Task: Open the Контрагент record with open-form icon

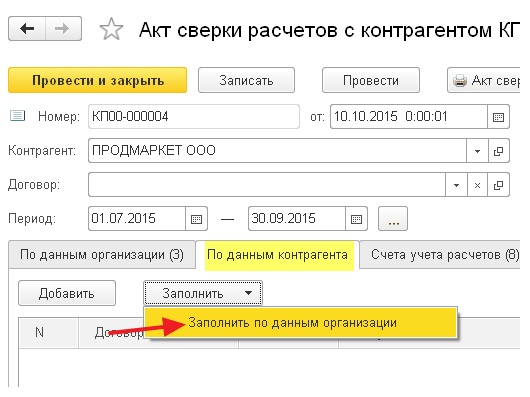Action: [499, 151]
